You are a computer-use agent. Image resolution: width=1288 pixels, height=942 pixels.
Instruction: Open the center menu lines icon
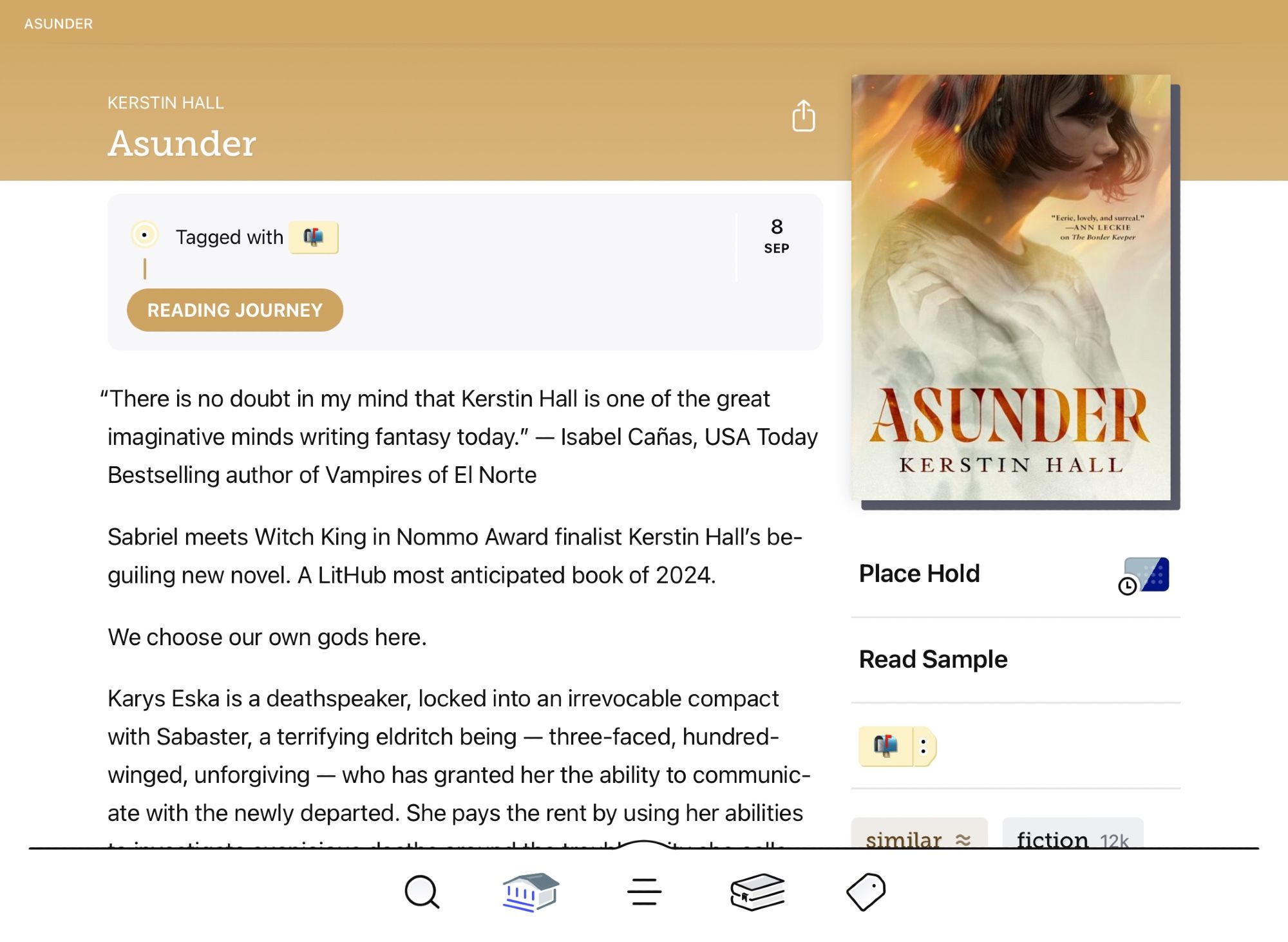644,892
